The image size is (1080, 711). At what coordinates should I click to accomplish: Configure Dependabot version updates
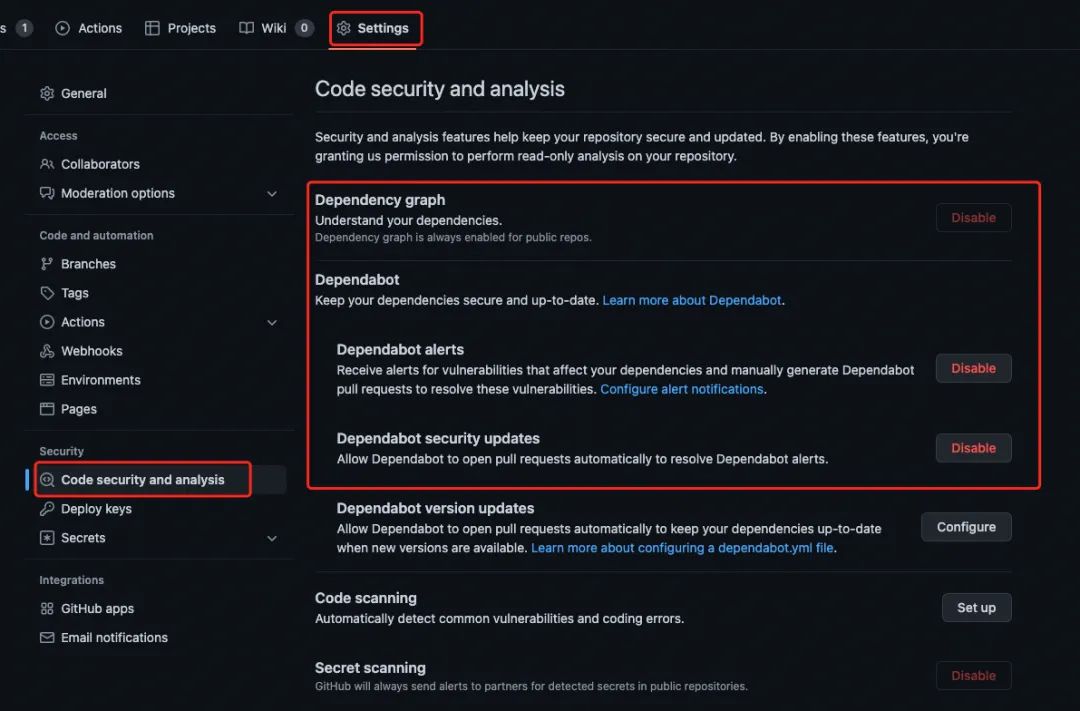[966, 527]
